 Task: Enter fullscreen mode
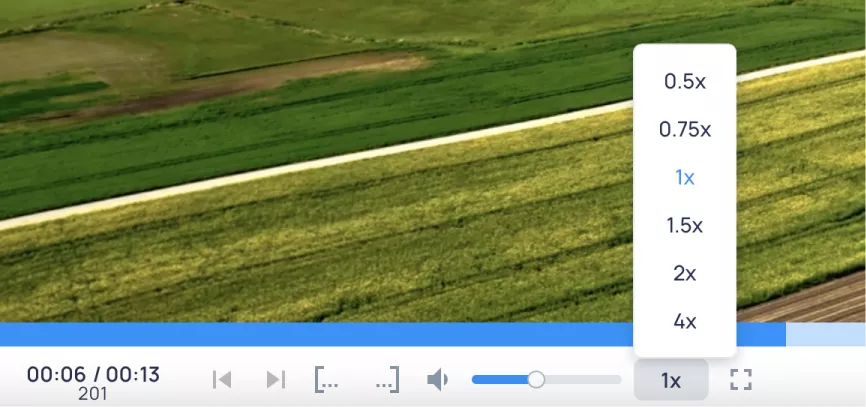(x=741, y=379)
